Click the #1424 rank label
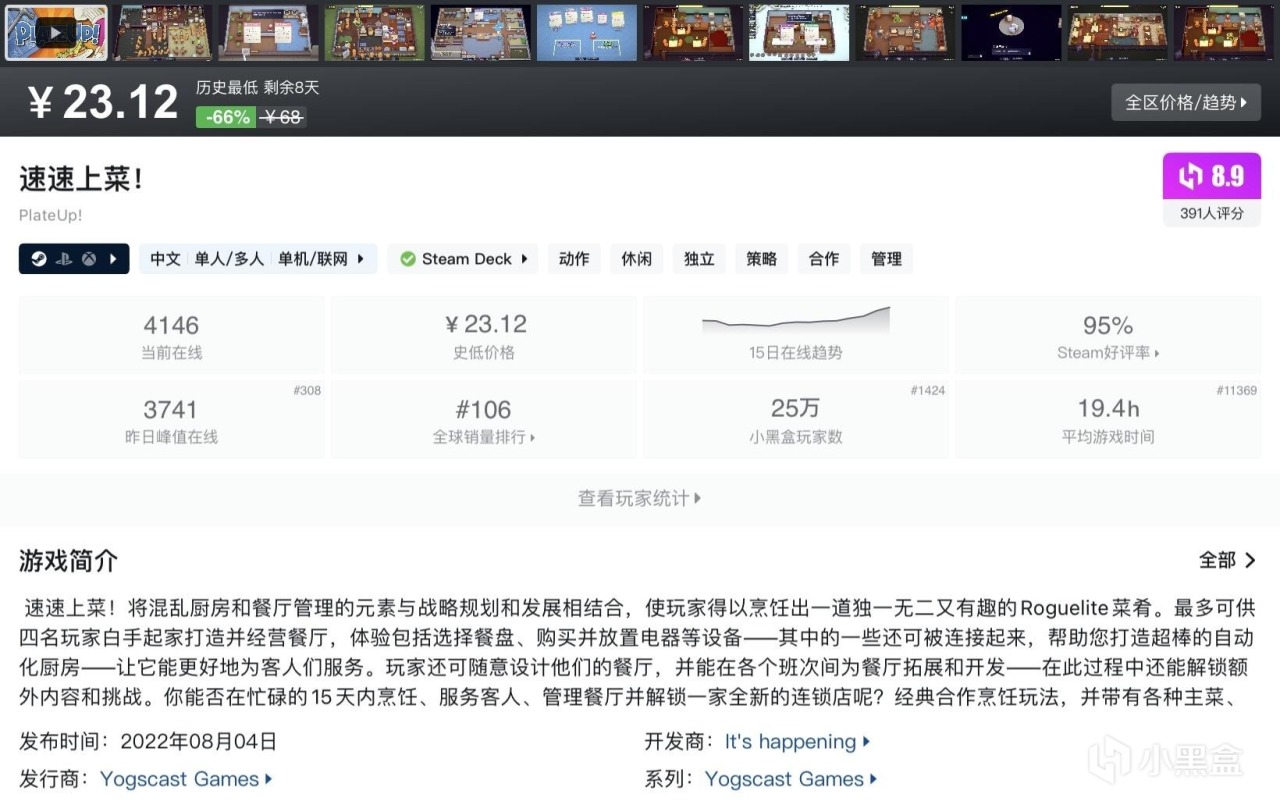 pyautogui.click(x=928, y=390)
